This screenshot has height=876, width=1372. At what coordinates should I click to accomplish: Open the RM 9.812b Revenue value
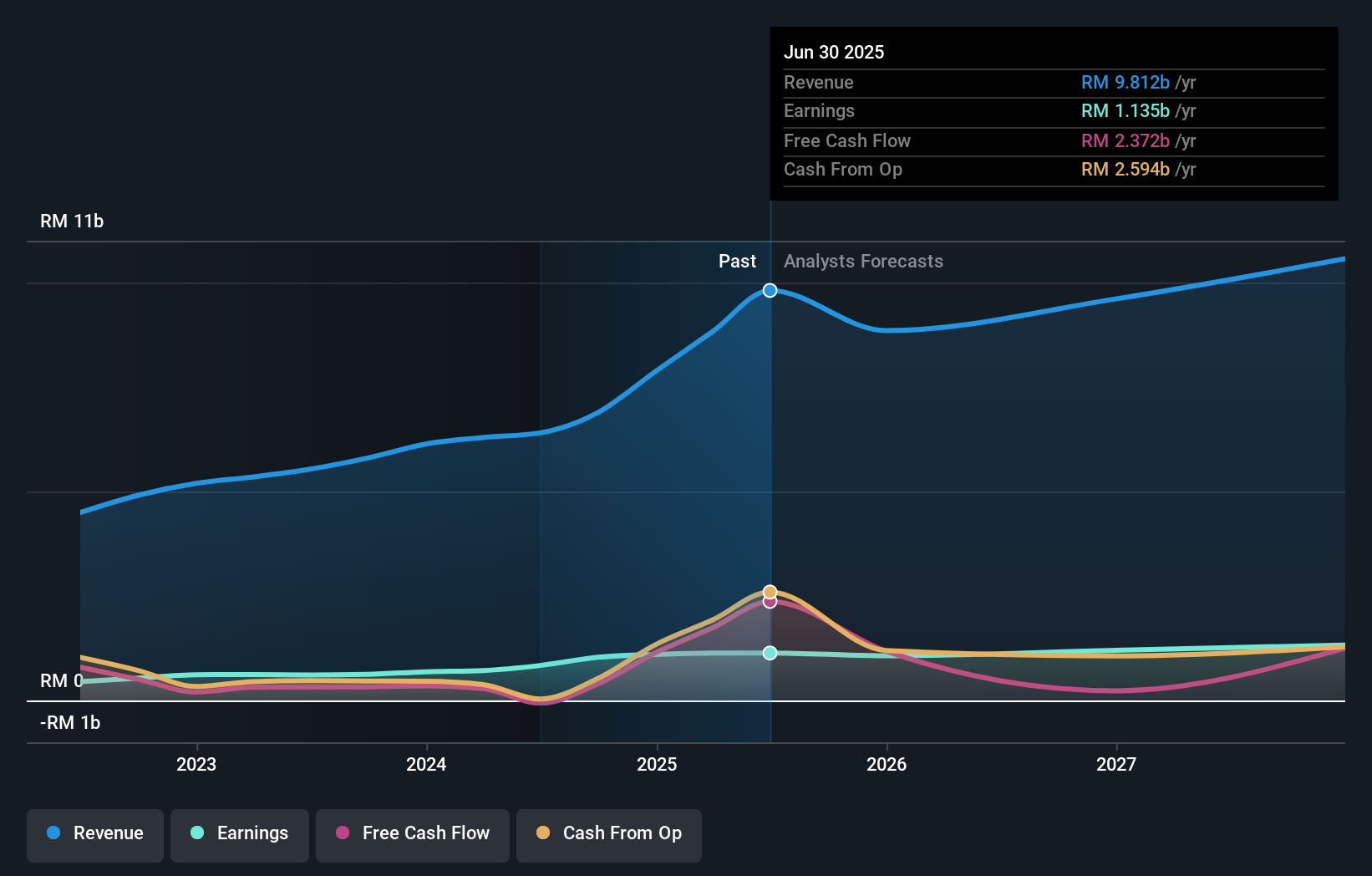pos(1125,83)
